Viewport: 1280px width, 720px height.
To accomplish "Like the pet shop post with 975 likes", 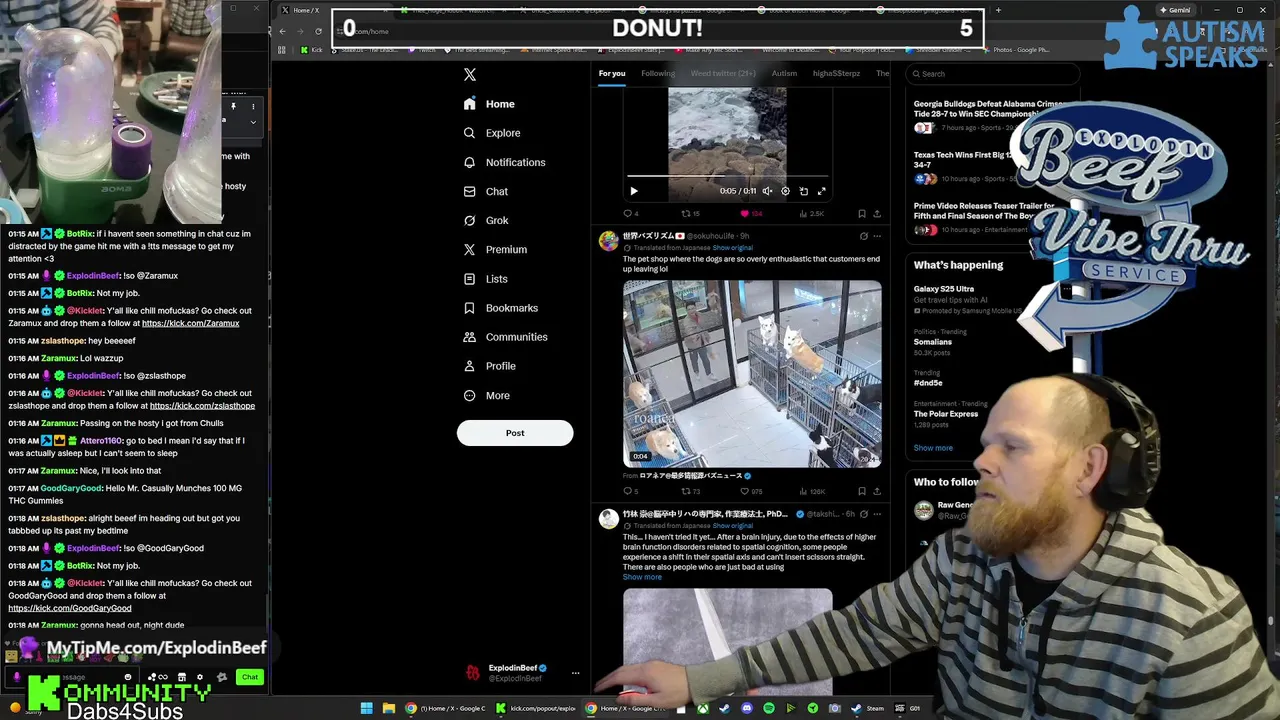I will click(751, 491).
